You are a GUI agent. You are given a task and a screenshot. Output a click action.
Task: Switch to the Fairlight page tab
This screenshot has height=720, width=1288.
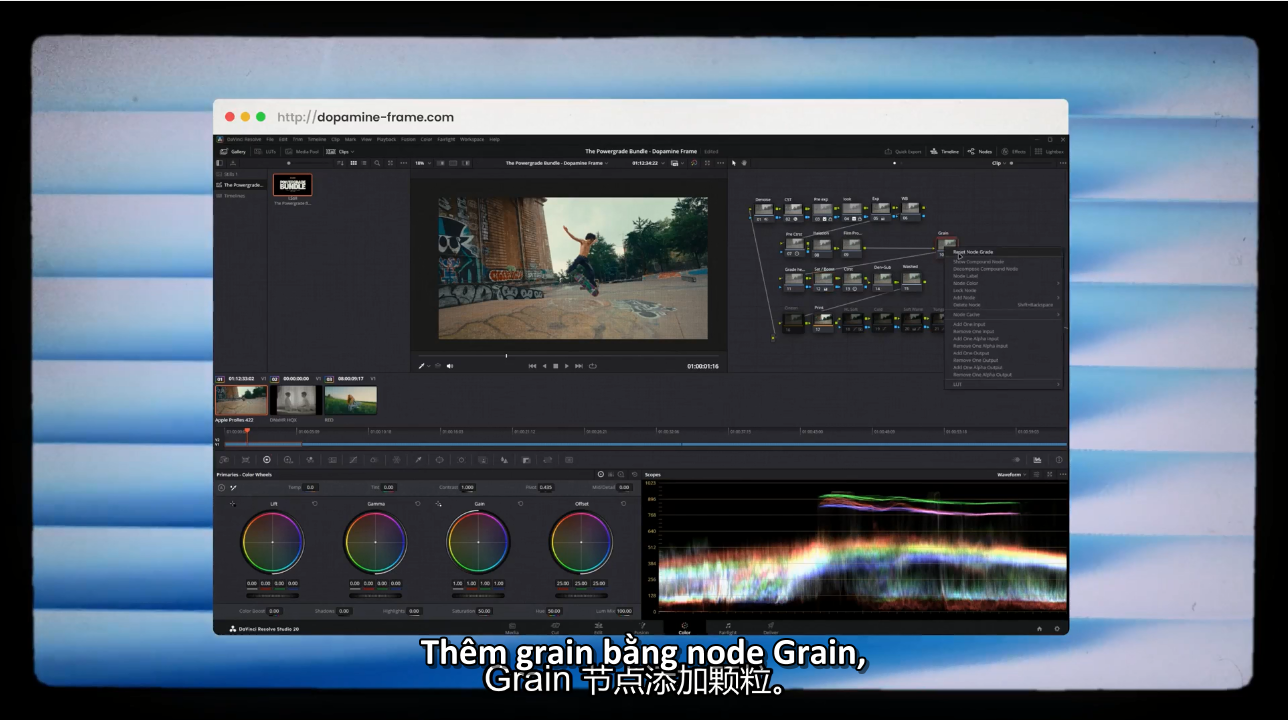727,628
